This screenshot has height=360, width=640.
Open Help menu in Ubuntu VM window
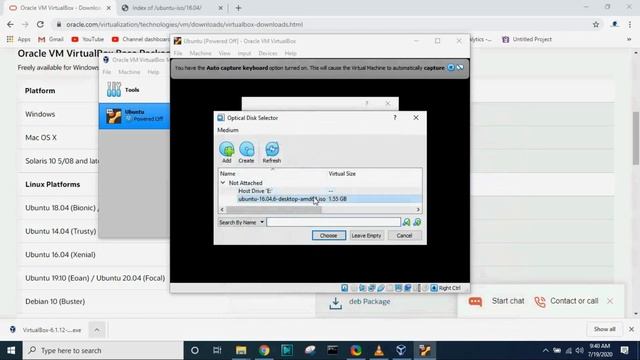[290, 53]
